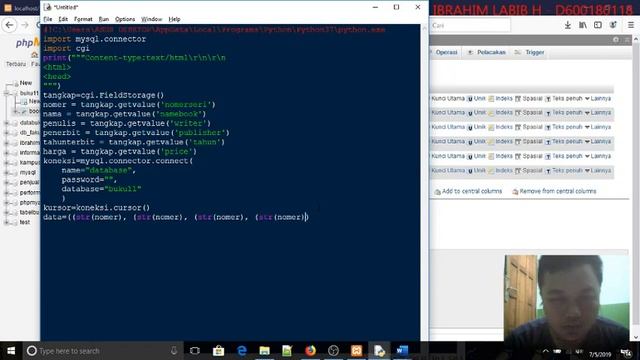The width and height of the screenshot is (640, 360).
Task: Open the File menu in IDLE
Action: [48, 19]
